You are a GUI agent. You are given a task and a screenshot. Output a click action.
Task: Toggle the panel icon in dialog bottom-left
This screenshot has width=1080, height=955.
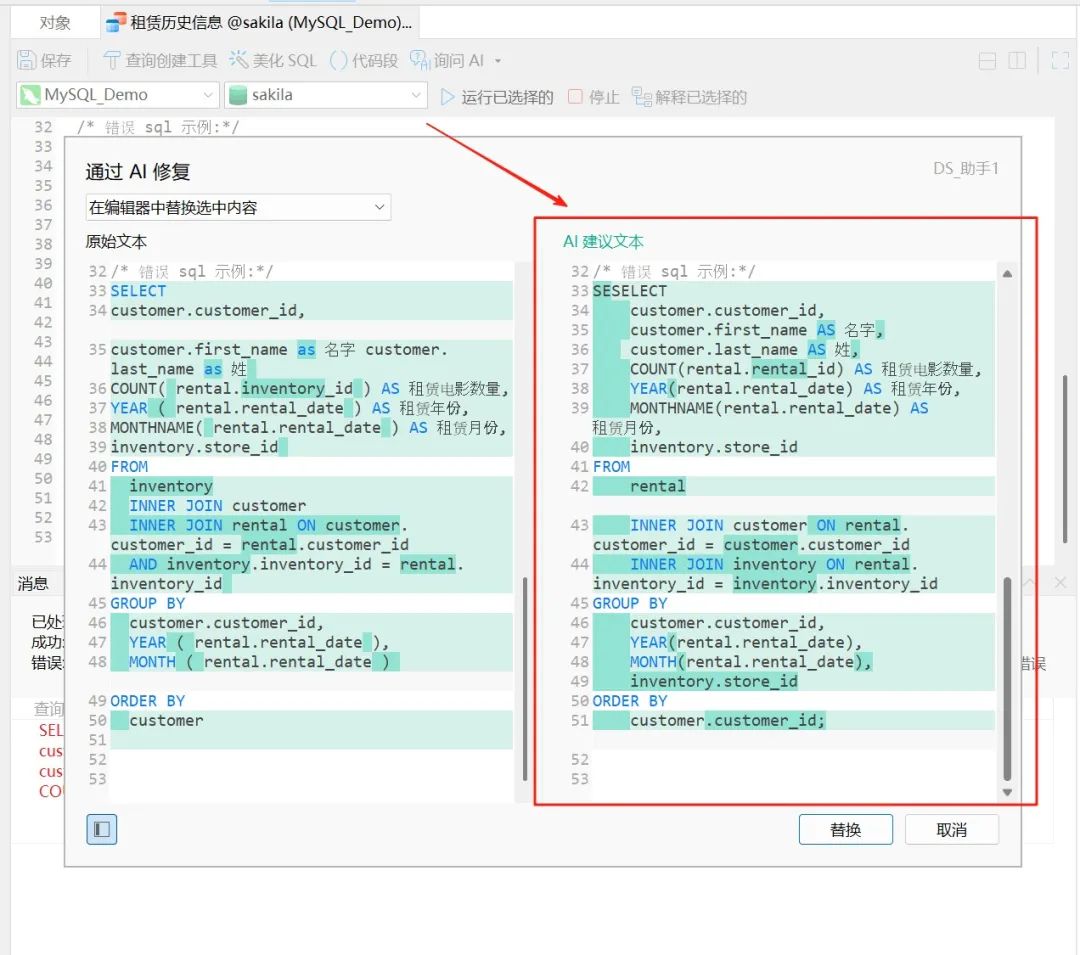click(101, 830)
